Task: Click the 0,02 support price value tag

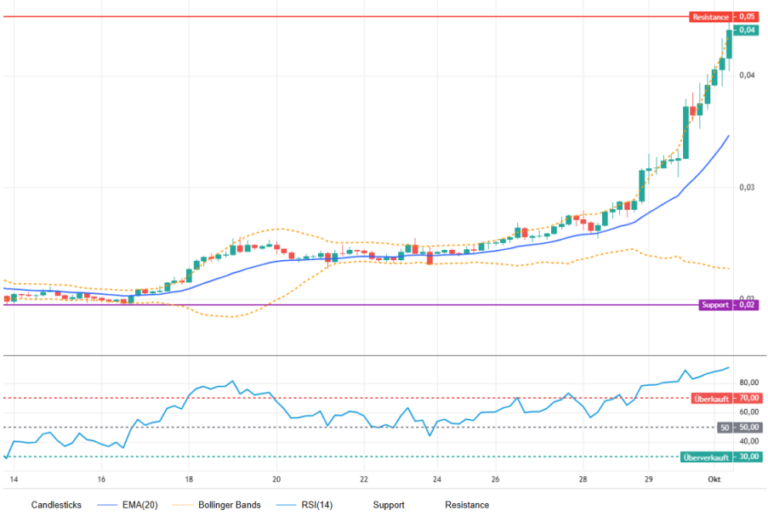Action: pos(746,305)
